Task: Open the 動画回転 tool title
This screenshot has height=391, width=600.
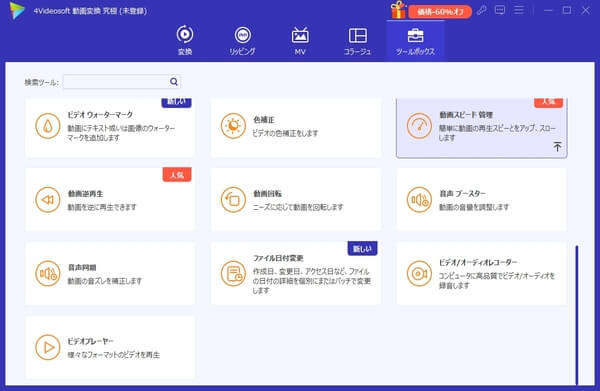Action: (267, 194)
